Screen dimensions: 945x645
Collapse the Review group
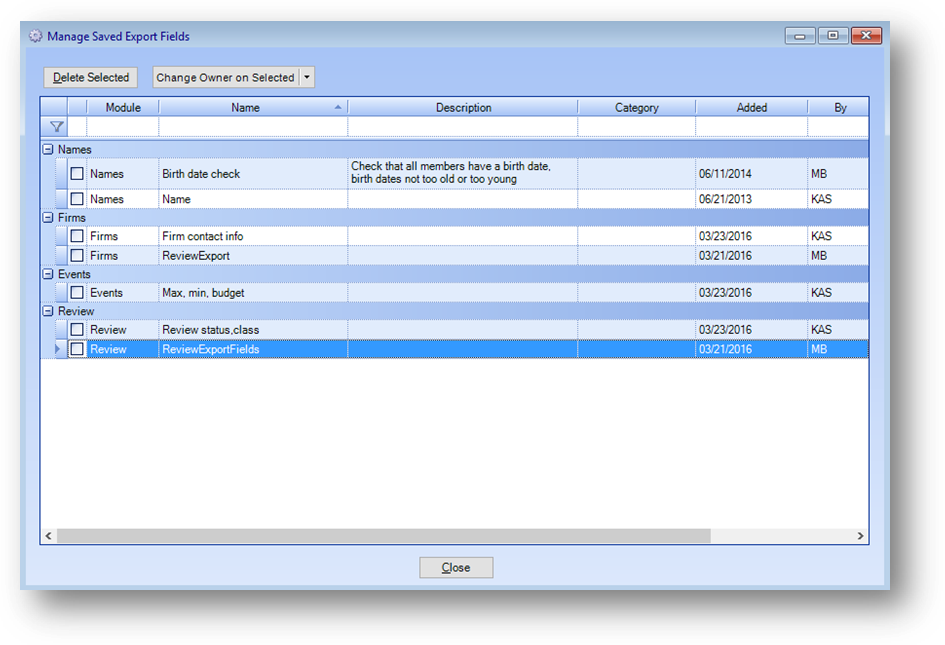48,311
